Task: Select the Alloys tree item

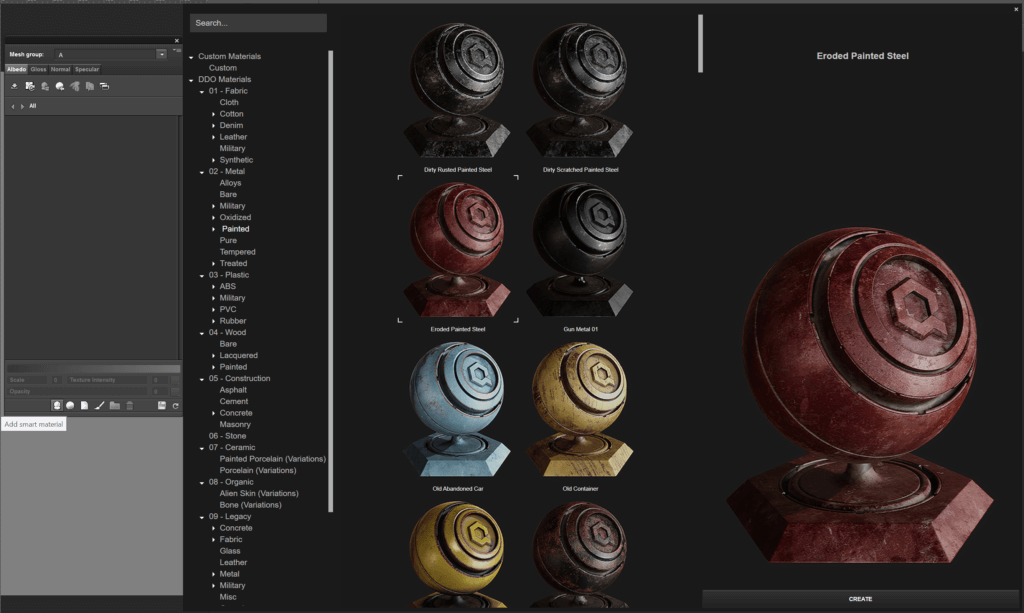Action: [x=231, y=183]
